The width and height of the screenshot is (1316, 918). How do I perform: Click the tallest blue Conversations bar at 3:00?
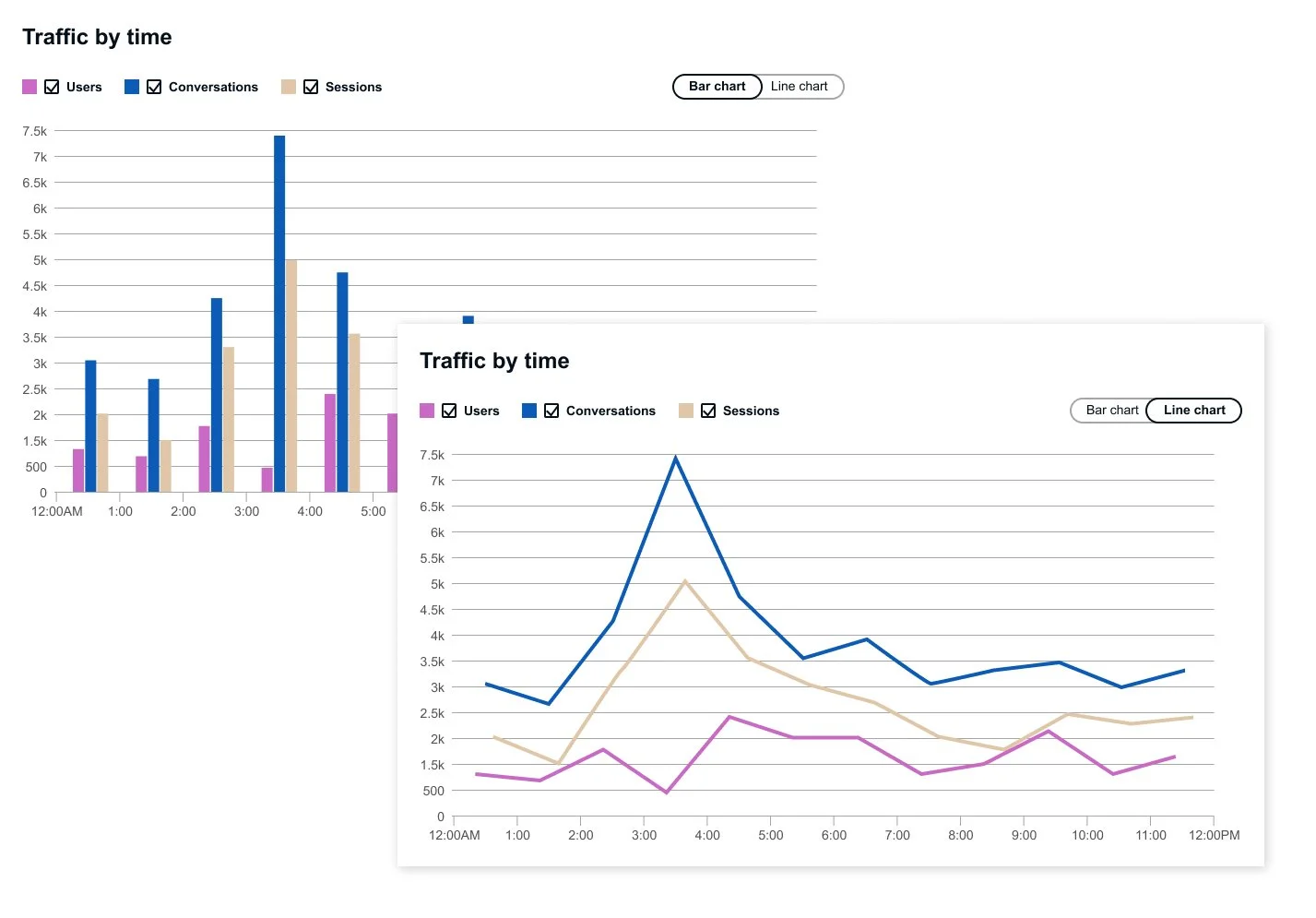pyautogui.click(x=279, y=314)
